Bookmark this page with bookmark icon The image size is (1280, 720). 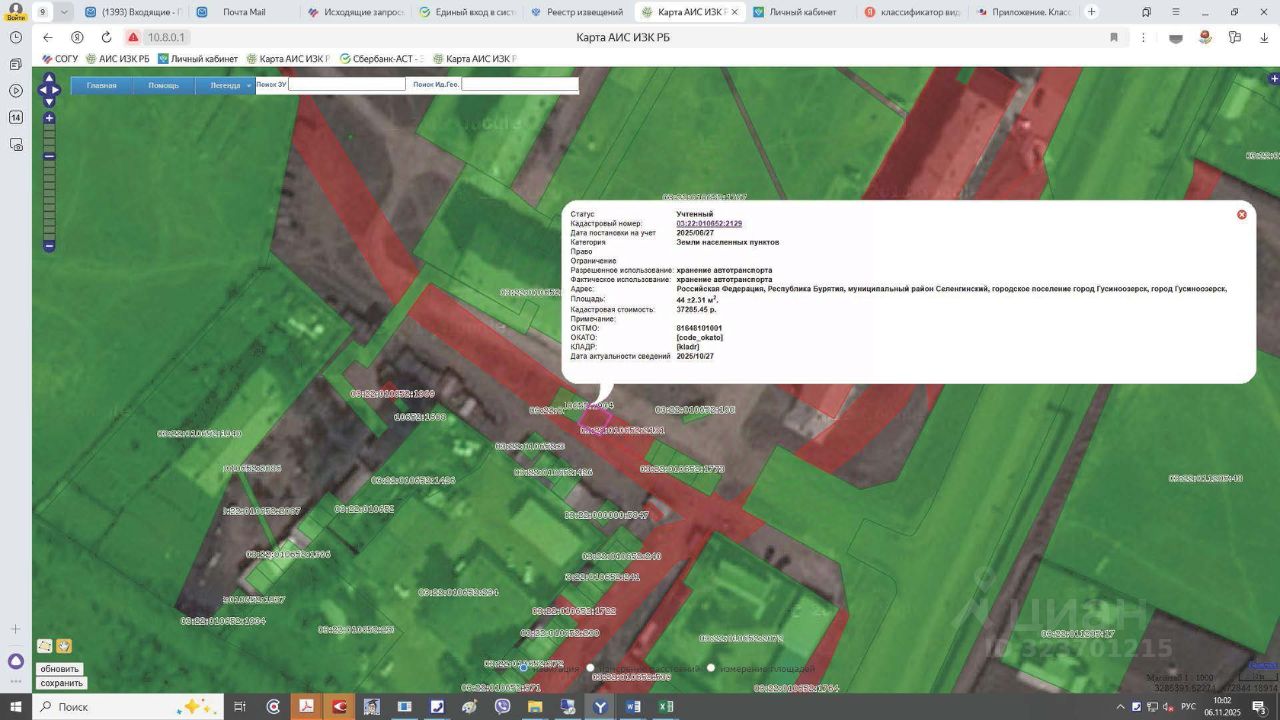tap(1113, 37)
